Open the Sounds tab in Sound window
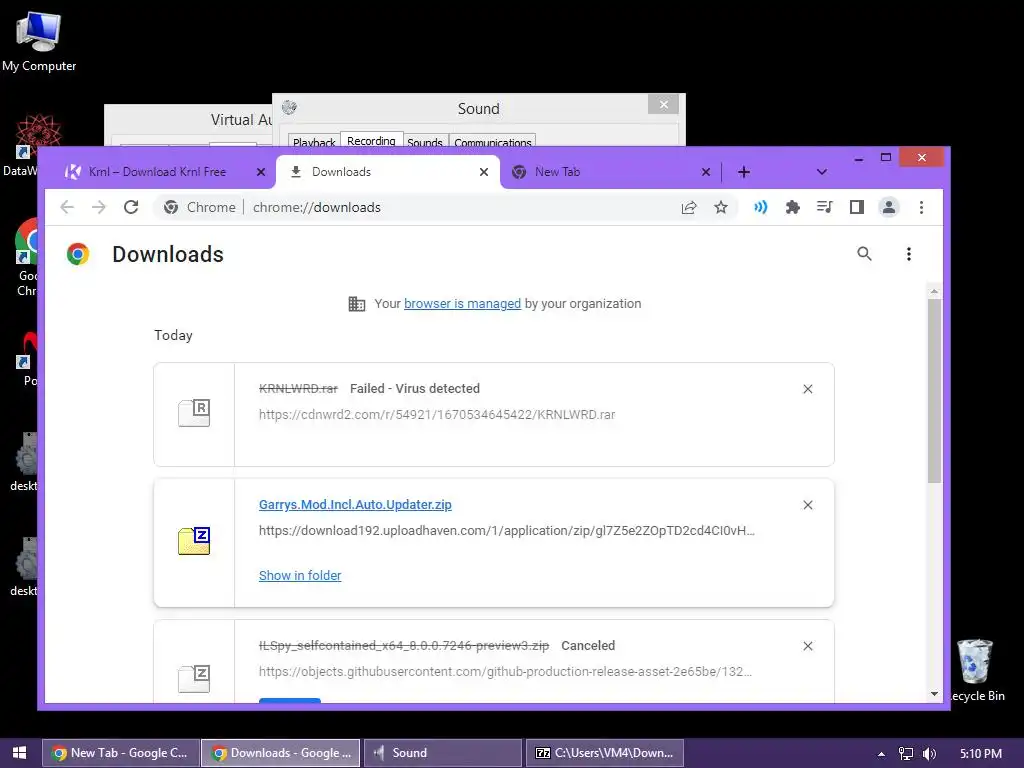1024x768 pixels. pos(425,142)
